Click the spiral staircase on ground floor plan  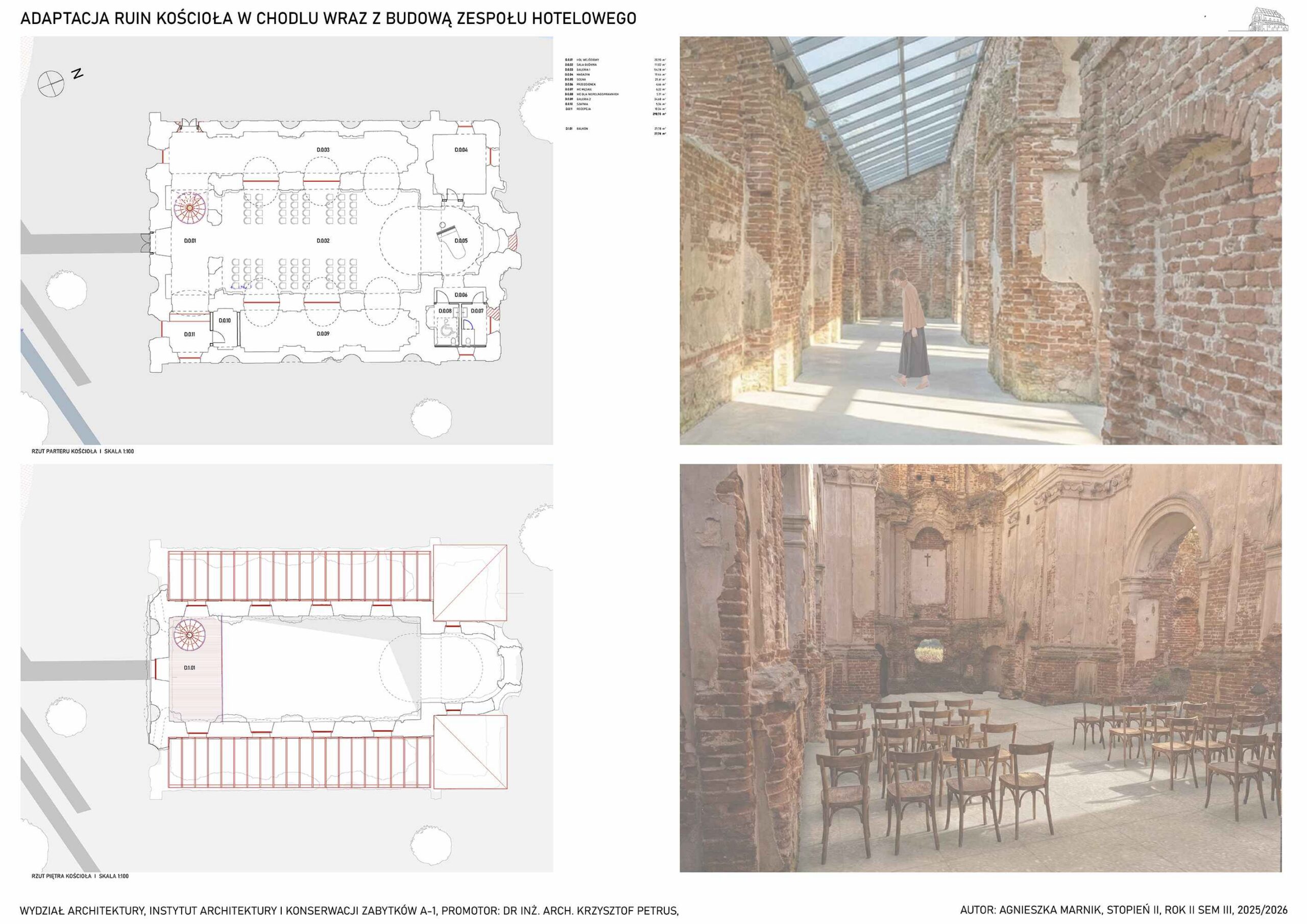pos(189,207)
